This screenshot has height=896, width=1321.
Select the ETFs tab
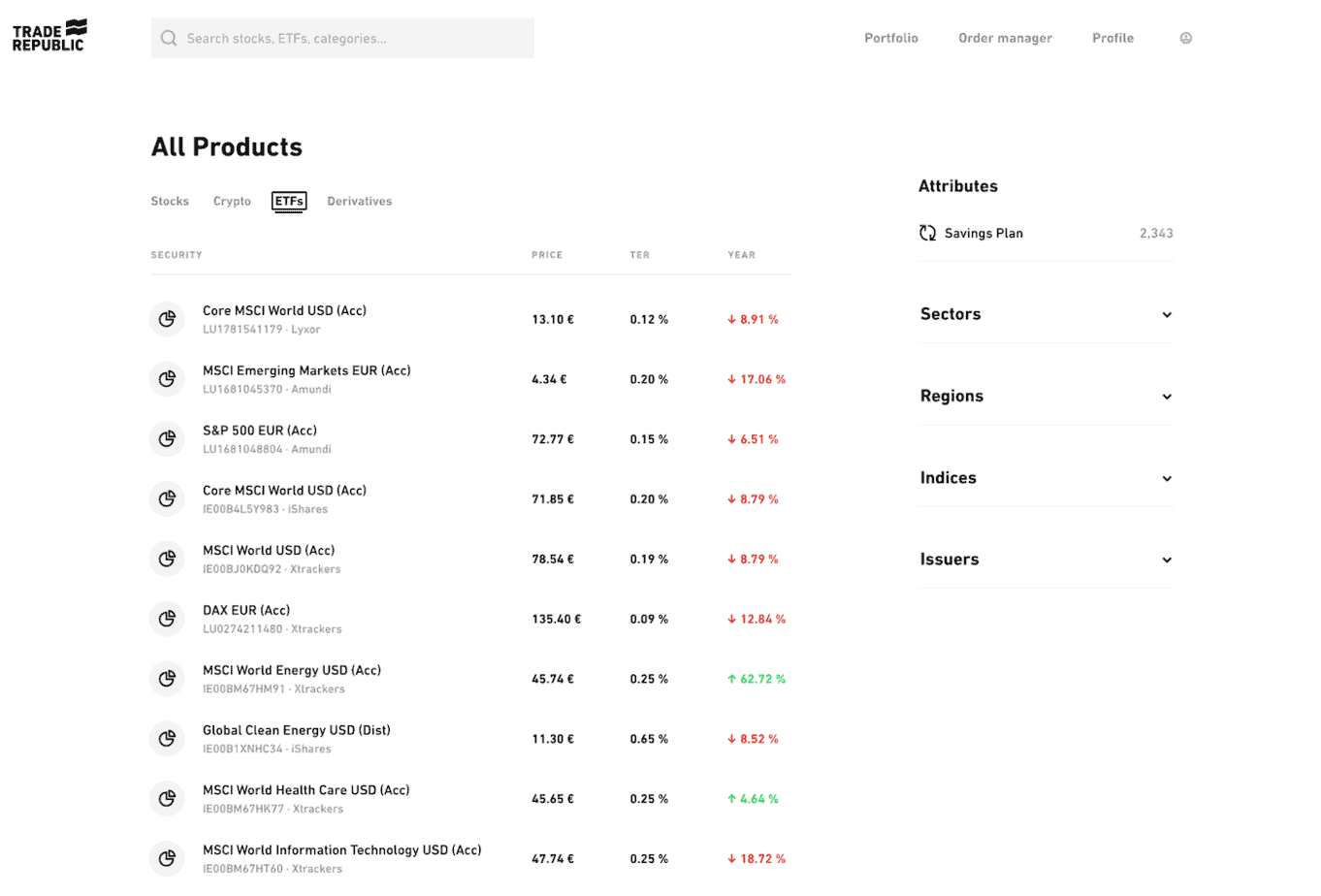pyautogui.click(x=289, y=202)
